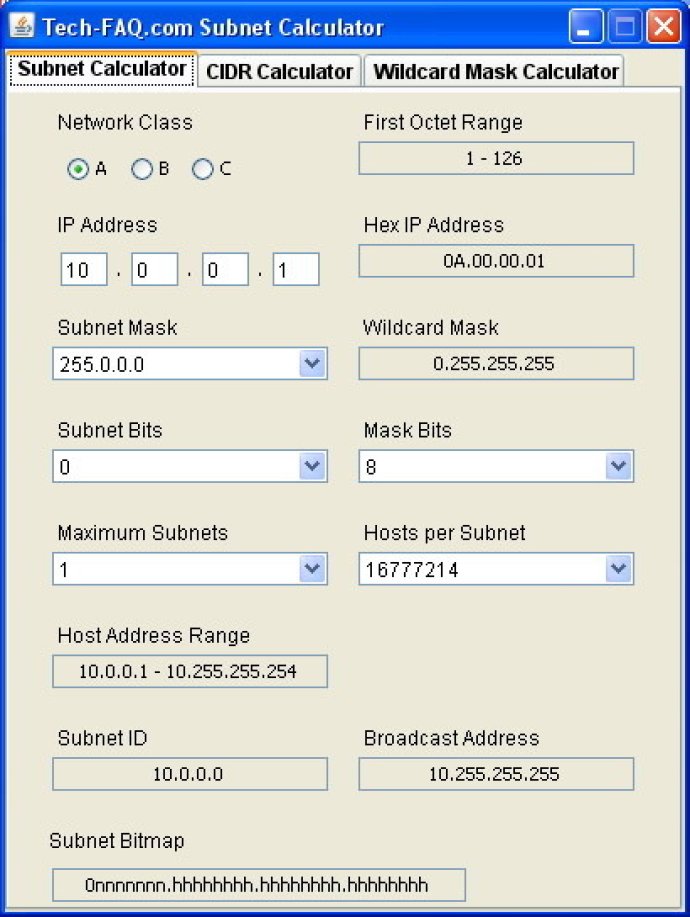
Task: Select Network Class B radio button
Action: 141,169
